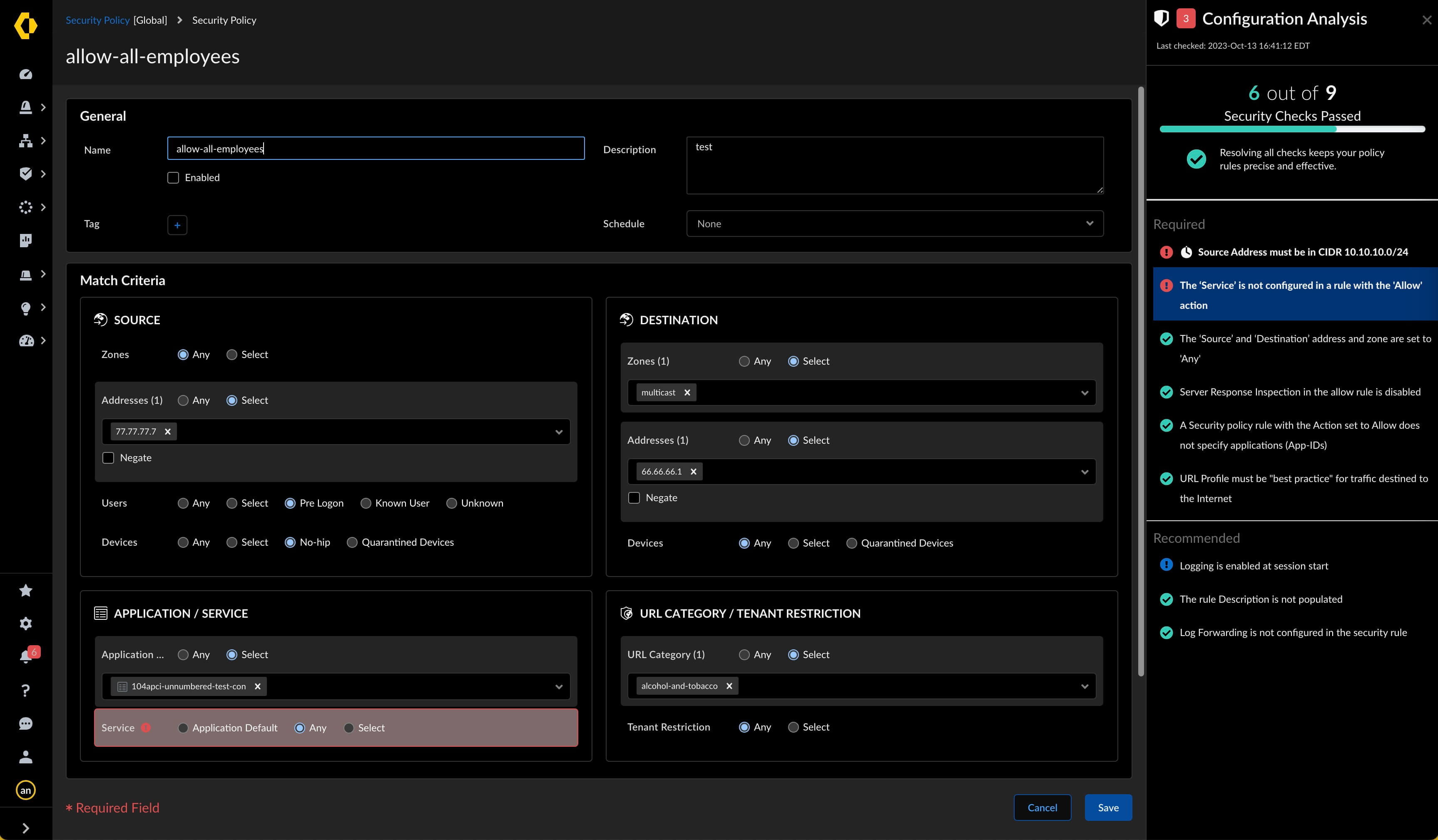Open the network topology section in the sidebar

26,141
